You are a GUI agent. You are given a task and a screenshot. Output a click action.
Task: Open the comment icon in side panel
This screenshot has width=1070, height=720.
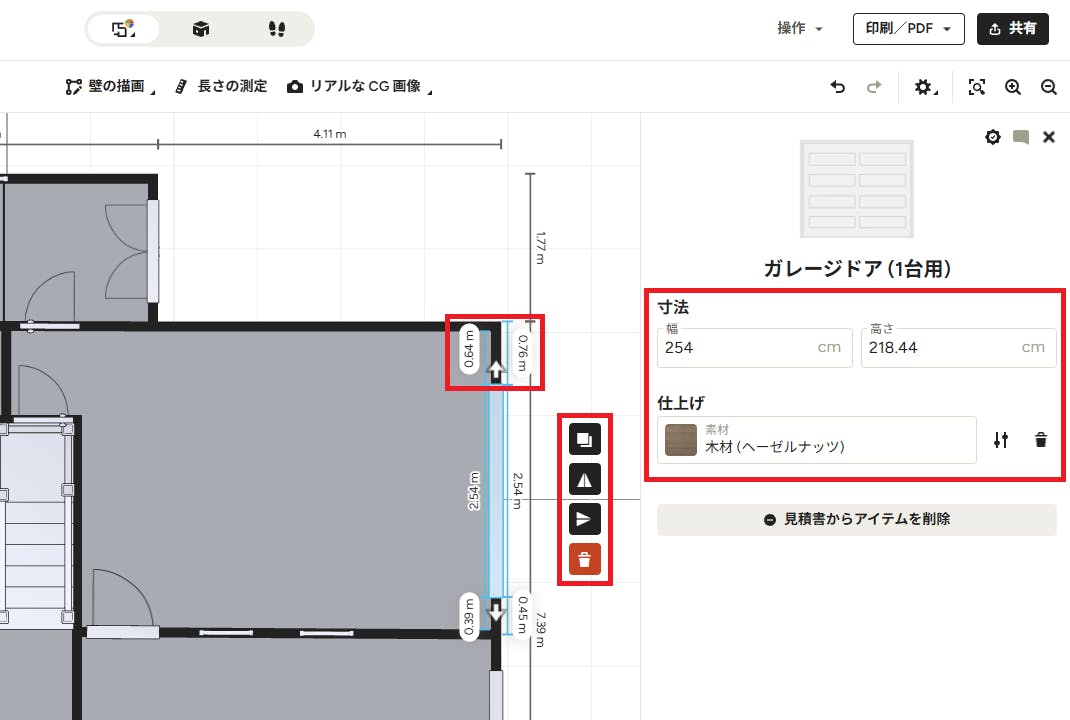click(x=1021, y=137)
